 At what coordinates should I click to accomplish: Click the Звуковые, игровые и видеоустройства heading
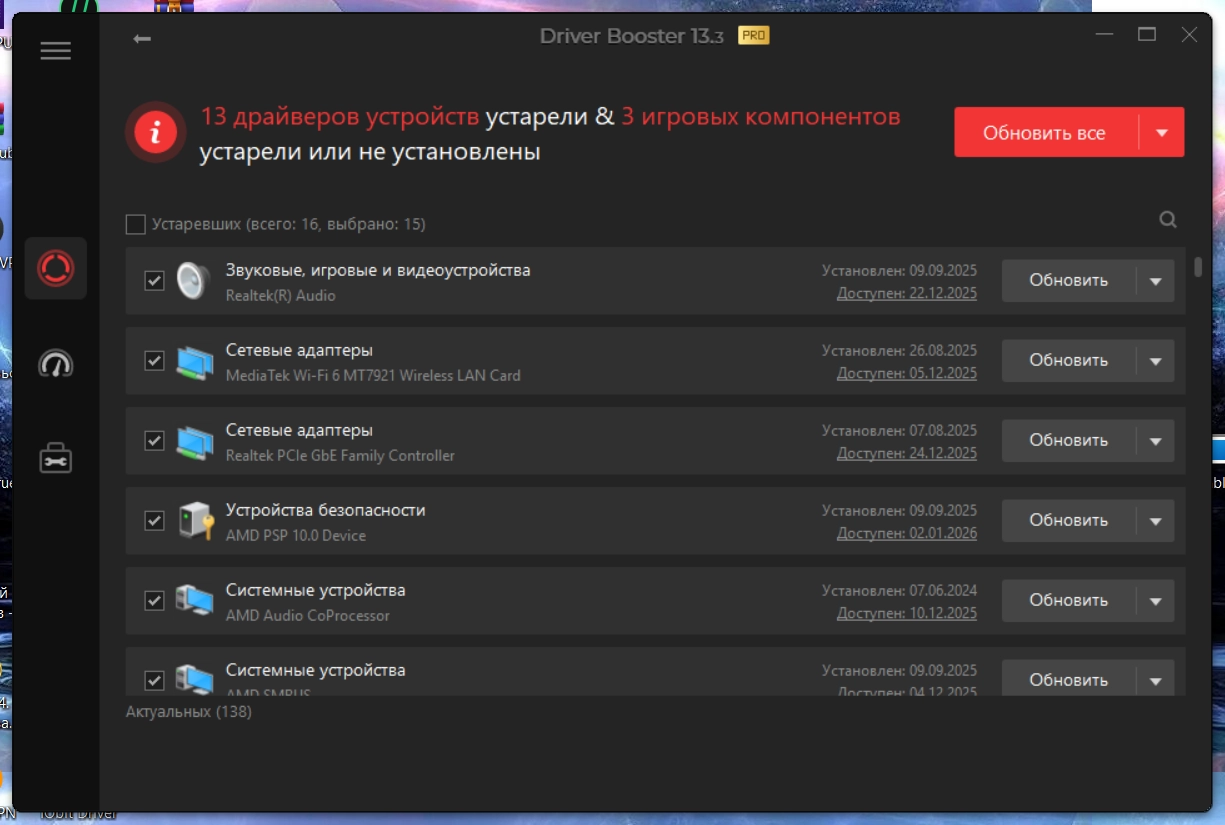tap(378, 270)
